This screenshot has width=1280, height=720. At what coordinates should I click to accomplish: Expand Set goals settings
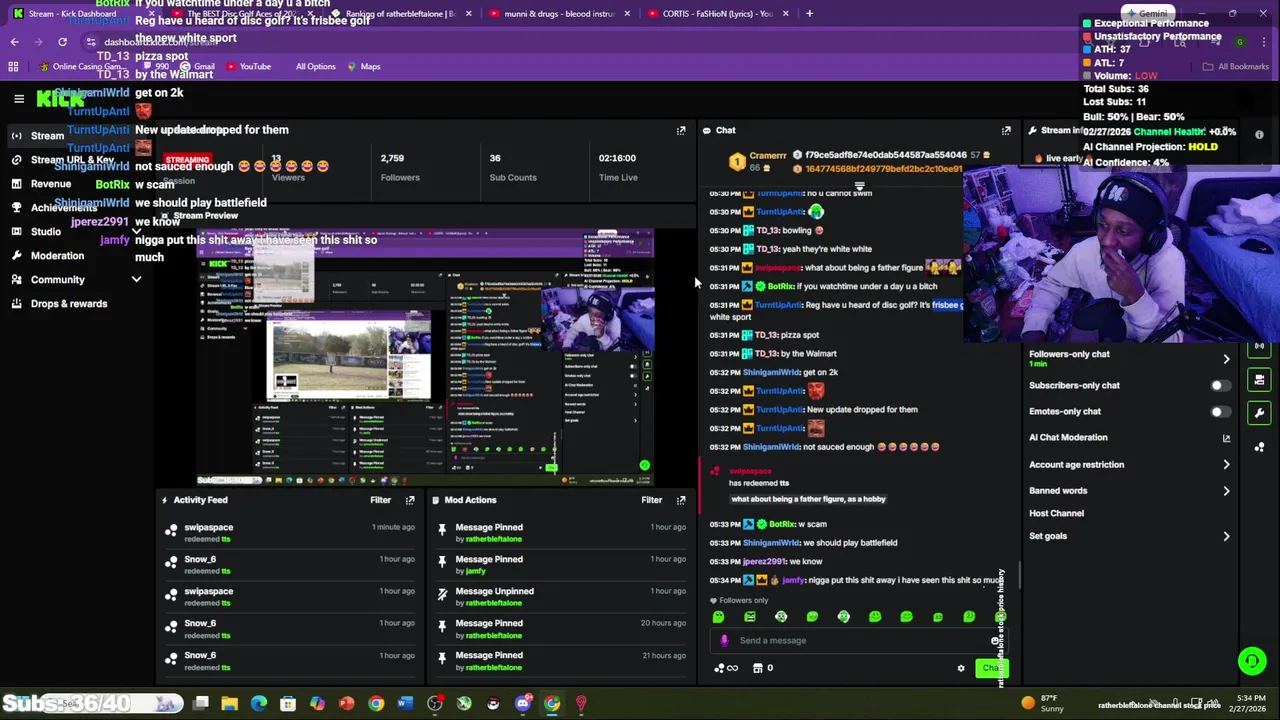1226,536
